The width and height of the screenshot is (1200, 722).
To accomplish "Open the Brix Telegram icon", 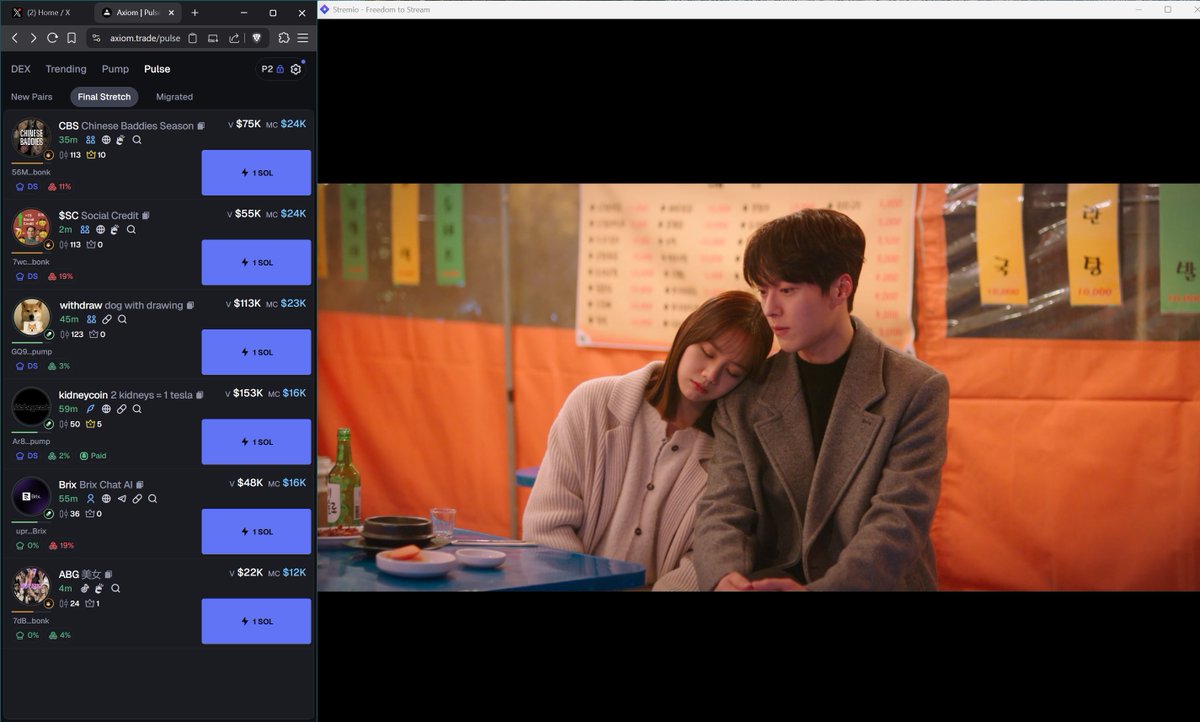I will [122, 498].
